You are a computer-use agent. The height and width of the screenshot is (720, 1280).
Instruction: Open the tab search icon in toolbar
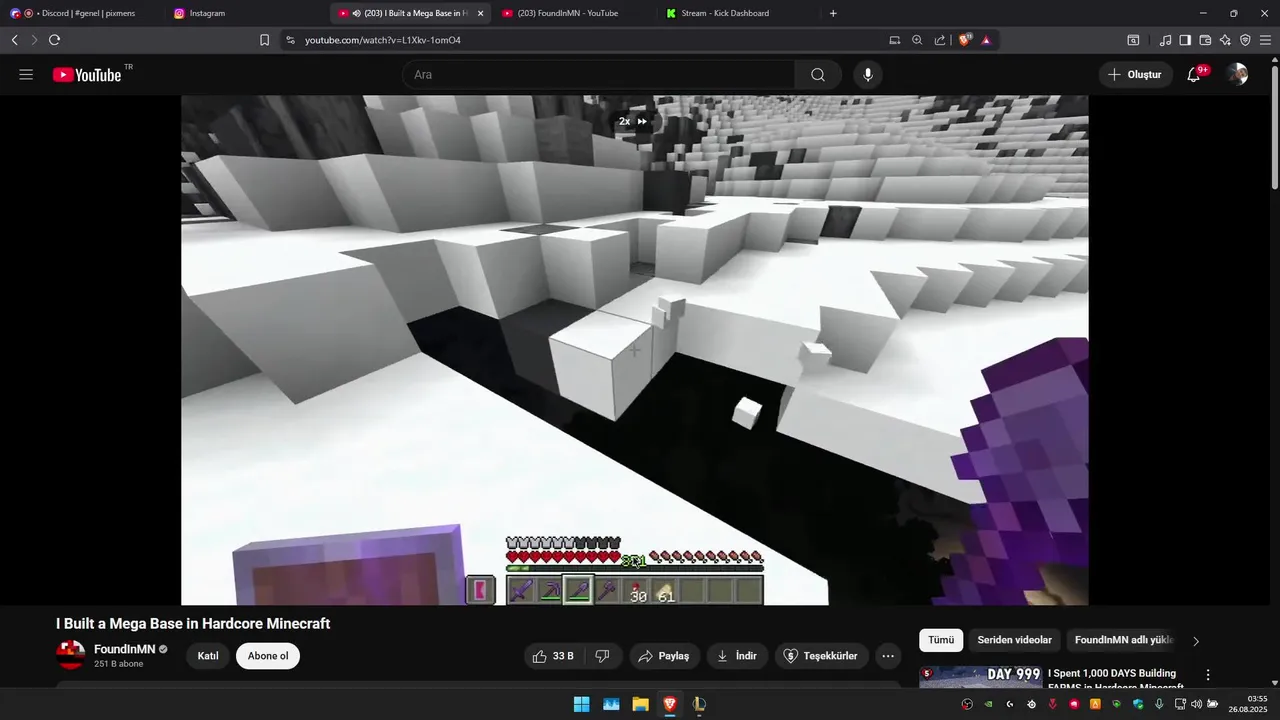(1133, 40)
